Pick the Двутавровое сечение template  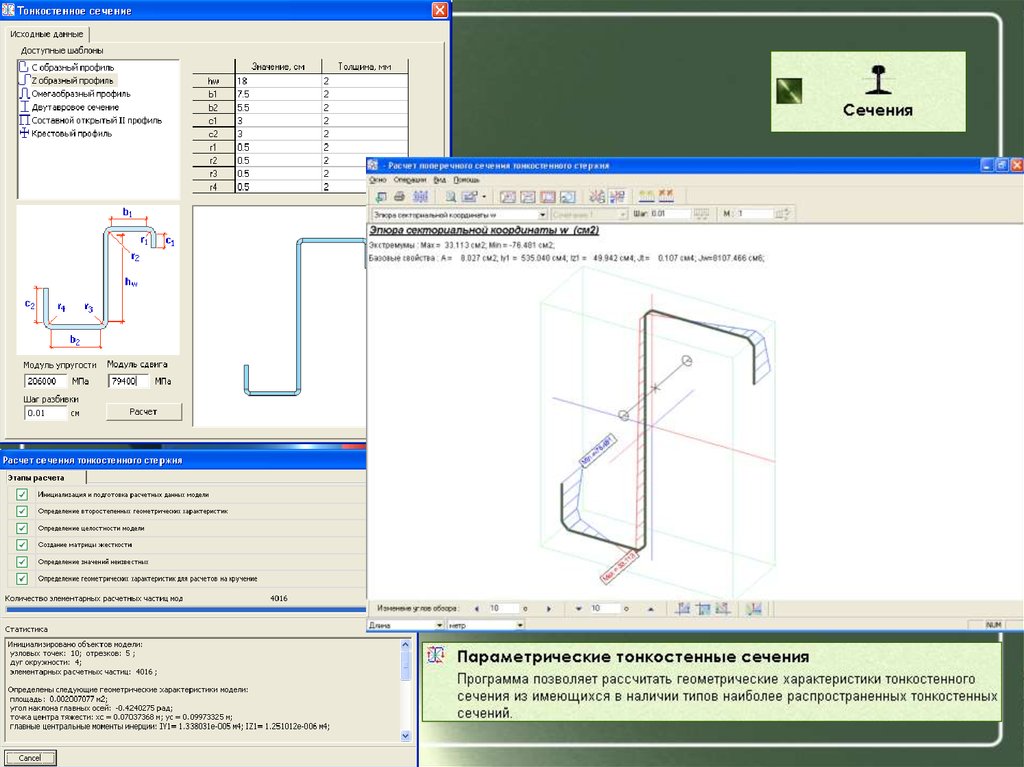pyautogui.click(x=74, y=106)
